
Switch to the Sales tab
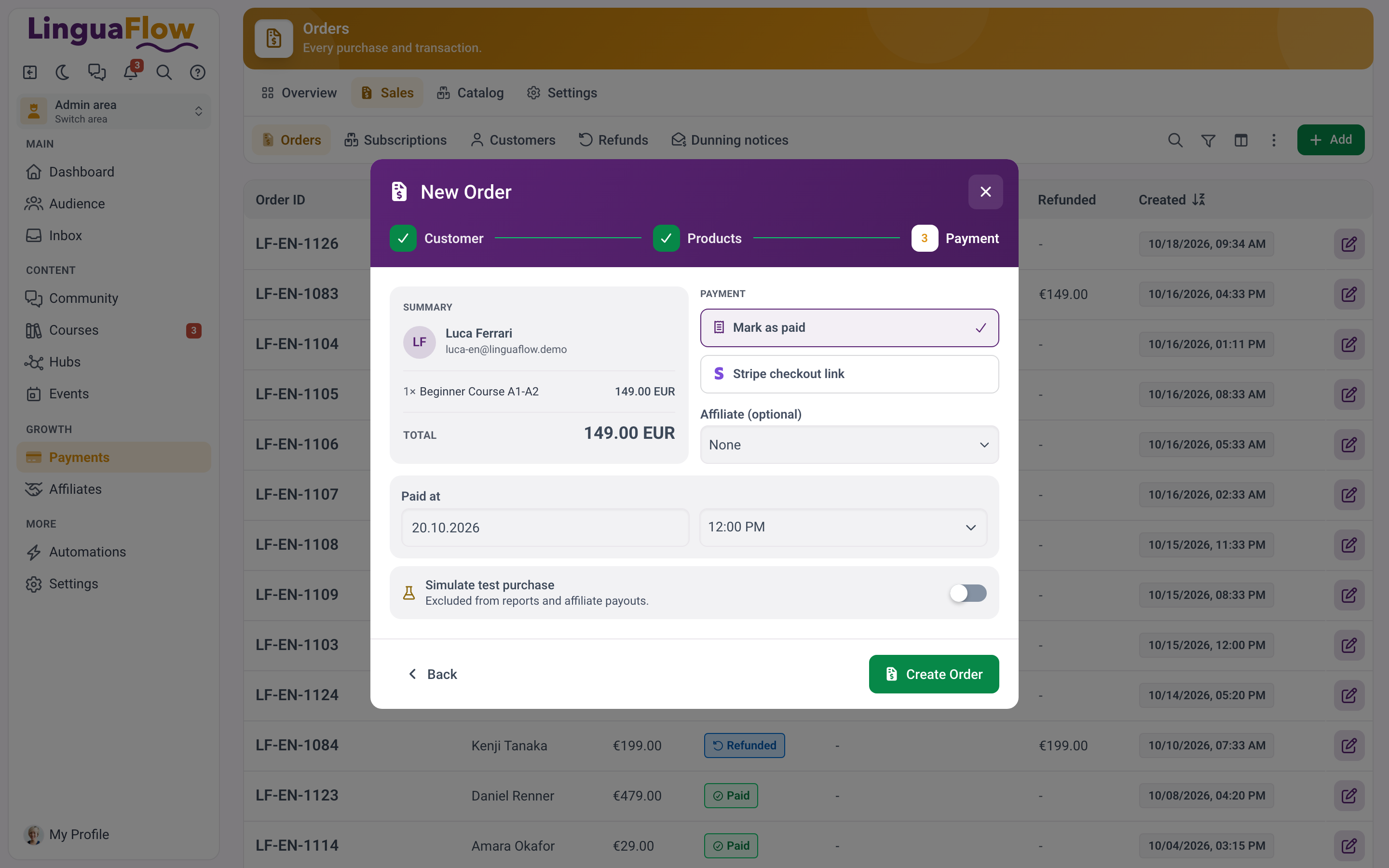pyautogui.click(x=387, y=93)
